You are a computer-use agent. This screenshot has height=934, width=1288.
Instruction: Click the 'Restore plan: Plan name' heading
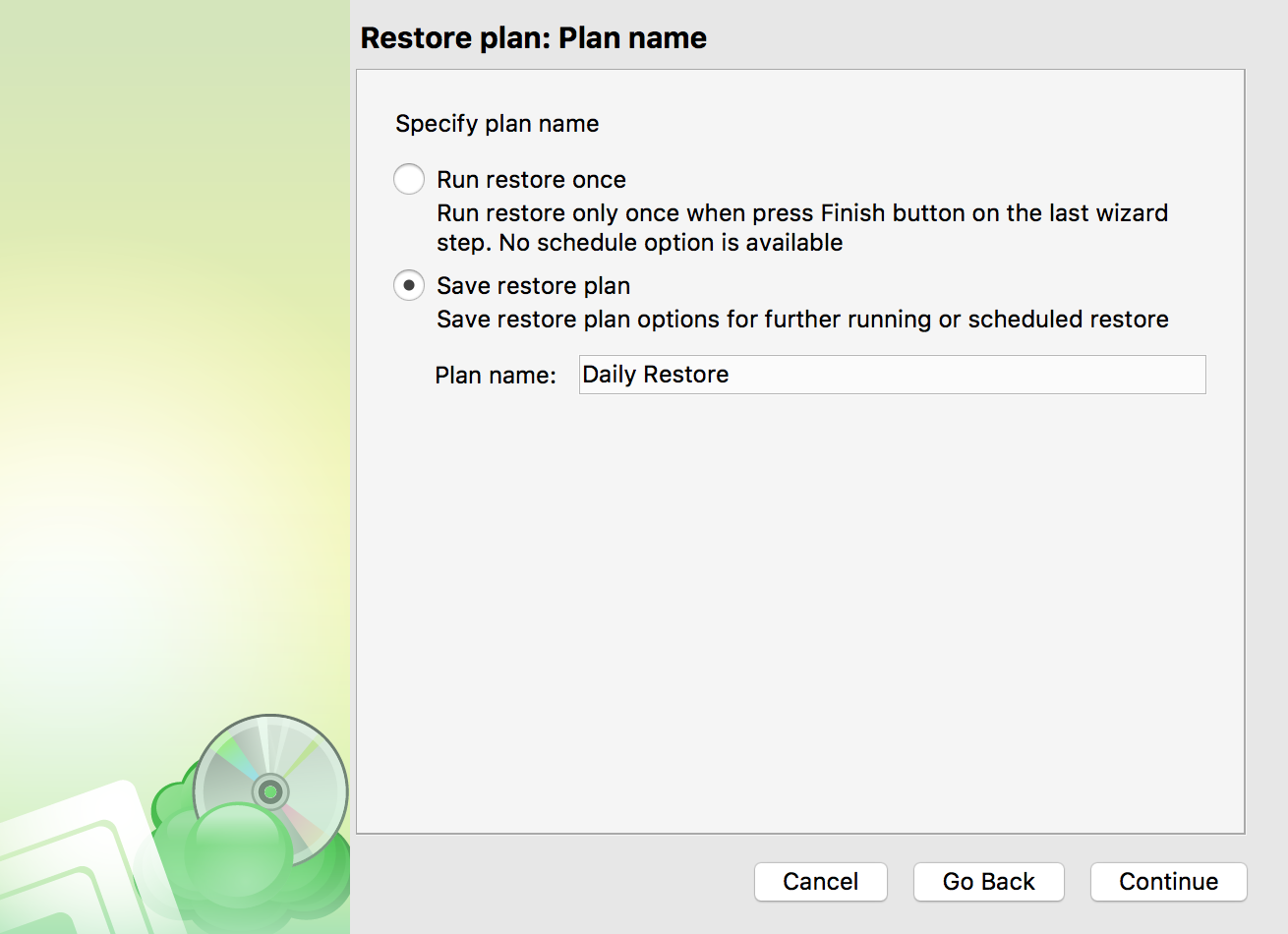(534, 37)
